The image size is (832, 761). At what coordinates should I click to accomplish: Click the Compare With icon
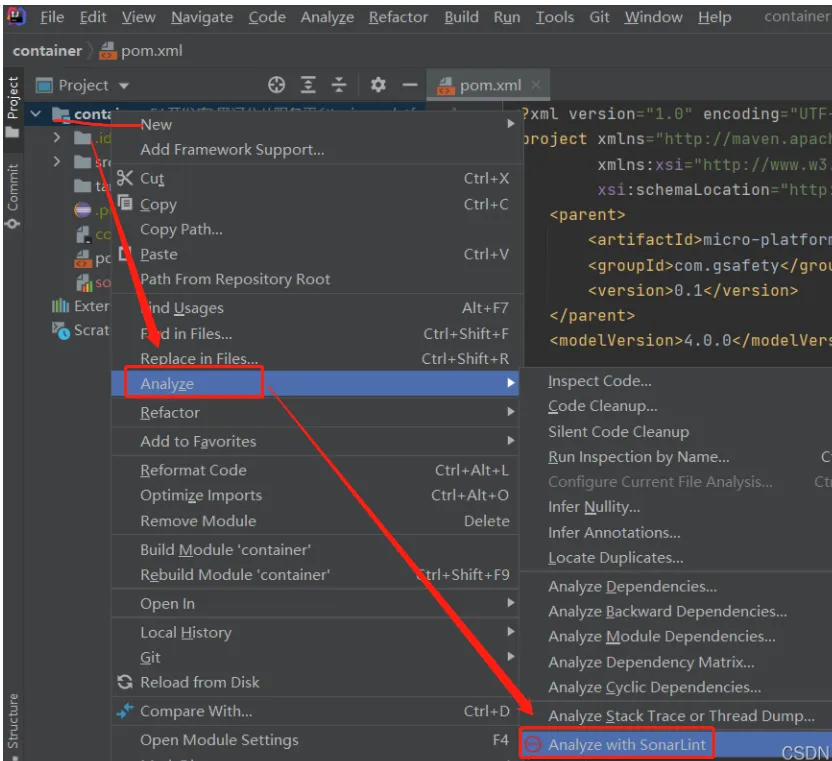(125, 711)
